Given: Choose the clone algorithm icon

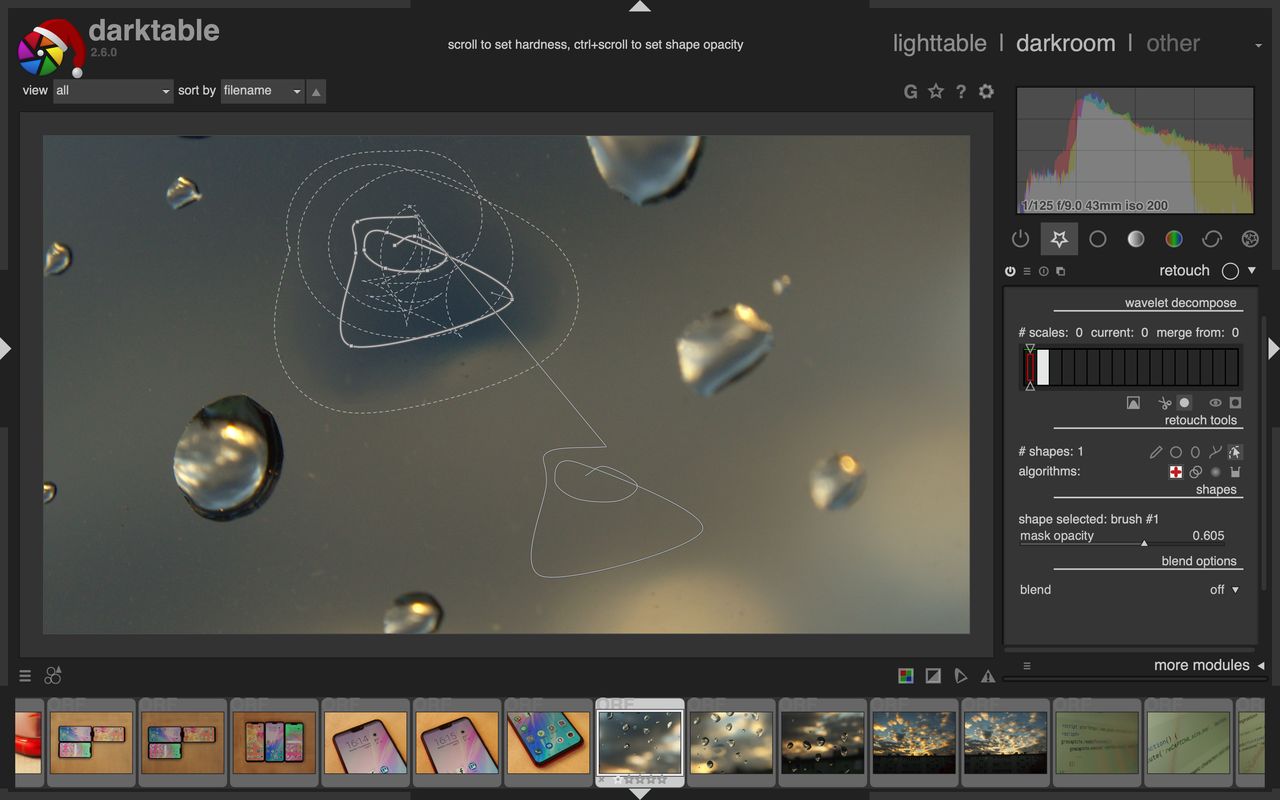Looking at the screenshot, I should [1195, 472].
